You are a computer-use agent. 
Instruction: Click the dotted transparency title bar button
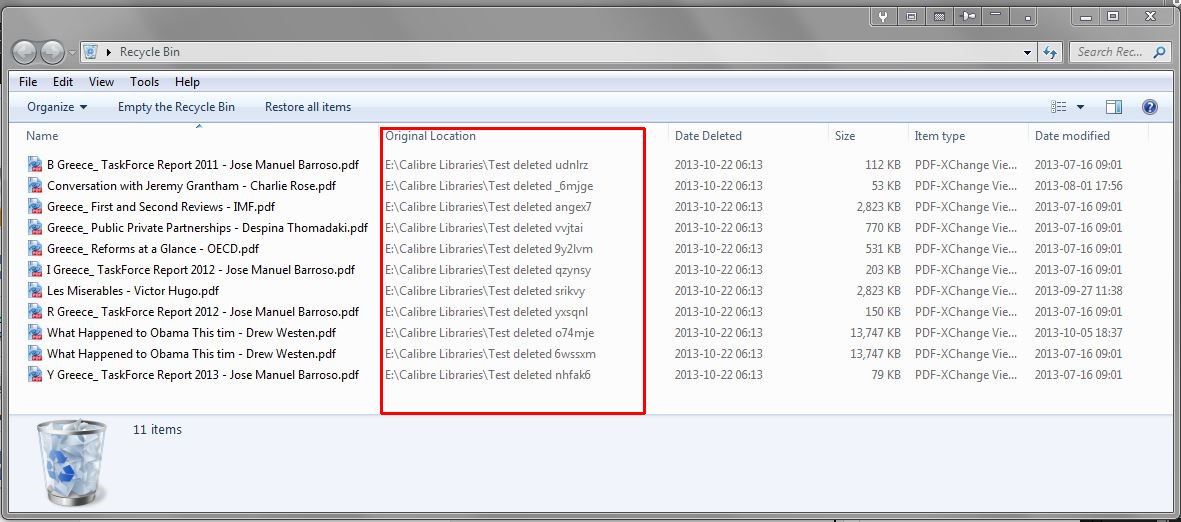tap(940, 16)
